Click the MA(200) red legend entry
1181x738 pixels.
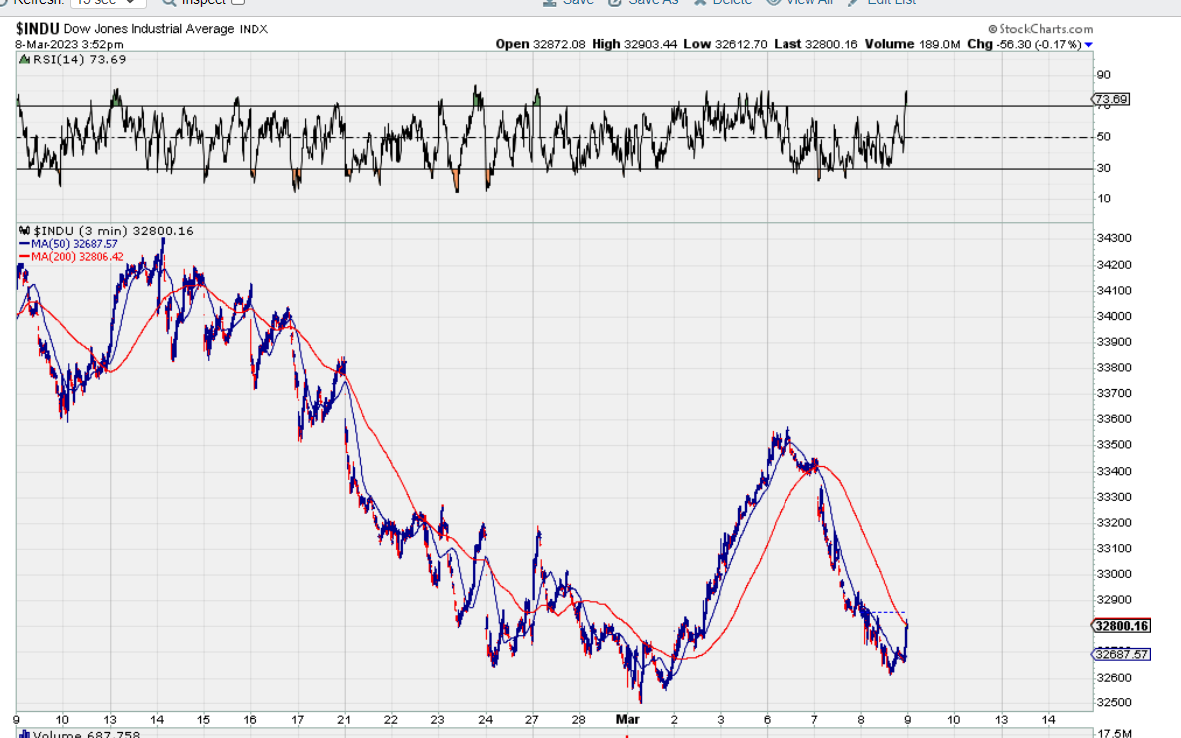(x=71, y=257)
